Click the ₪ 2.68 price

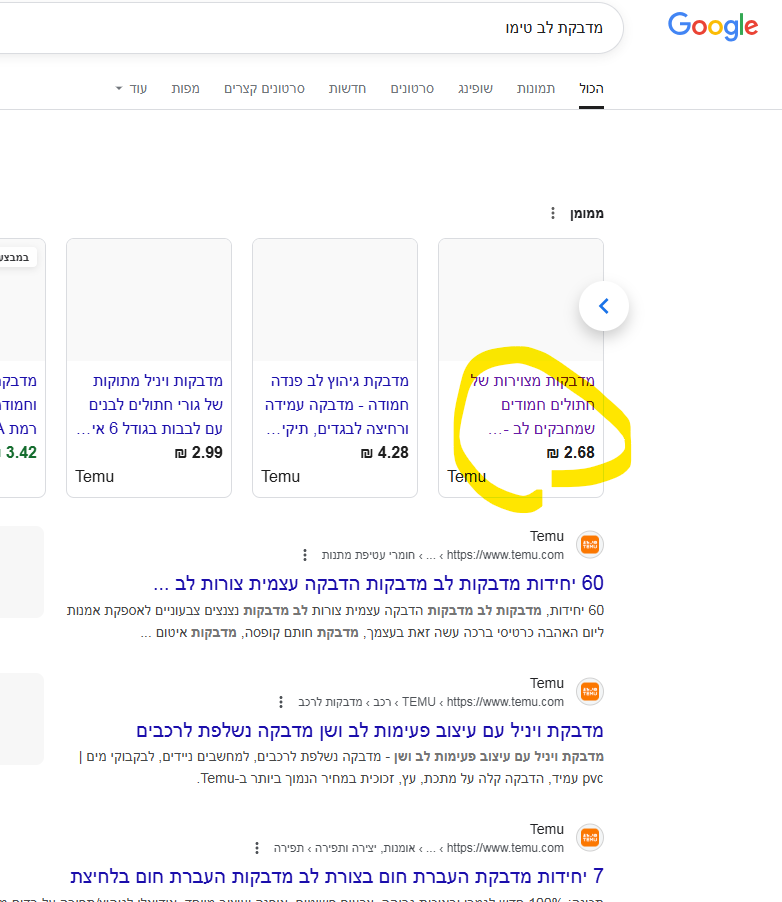pos(570,453)
